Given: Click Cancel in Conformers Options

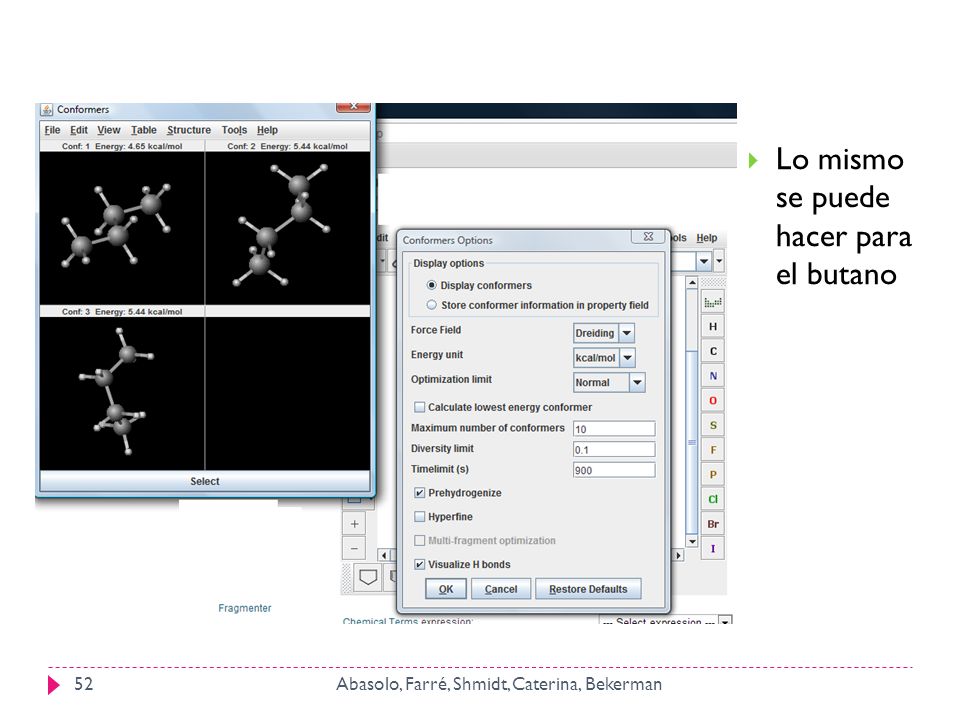Looking at the screenshot, I should click(x=501, y=589).
